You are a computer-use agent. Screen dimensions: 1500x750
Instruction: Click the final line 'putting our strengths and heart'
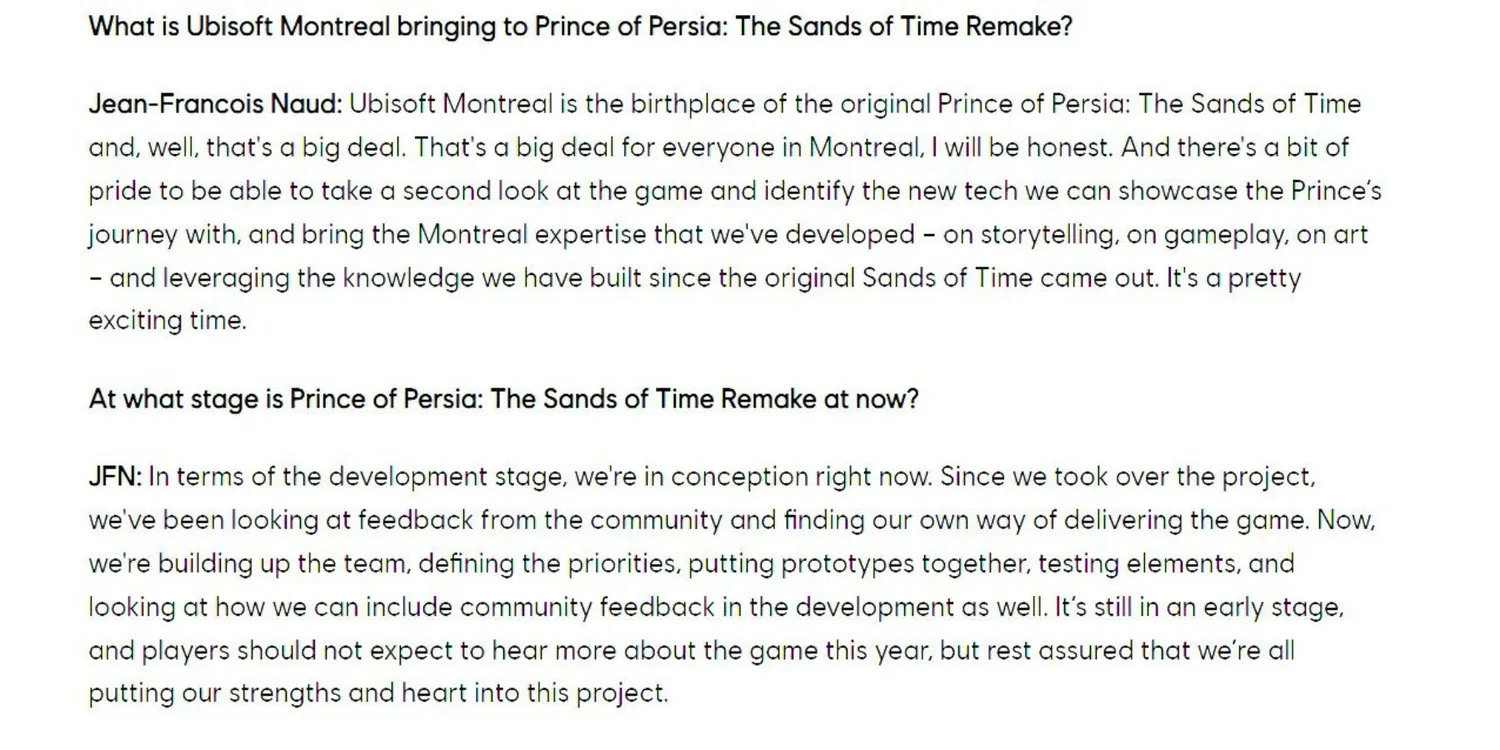pyautogui.click(x=378, y=694)
